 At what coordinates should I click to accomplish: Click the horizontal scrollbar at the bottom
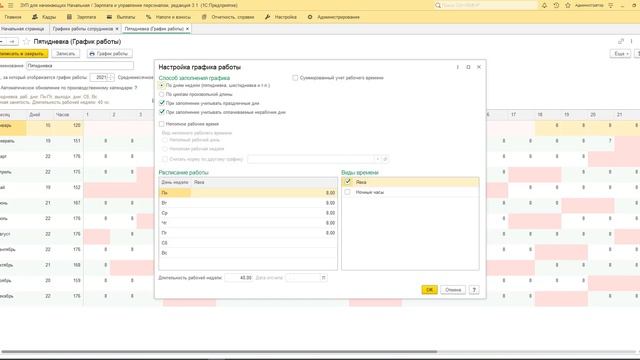click(219, 351)
